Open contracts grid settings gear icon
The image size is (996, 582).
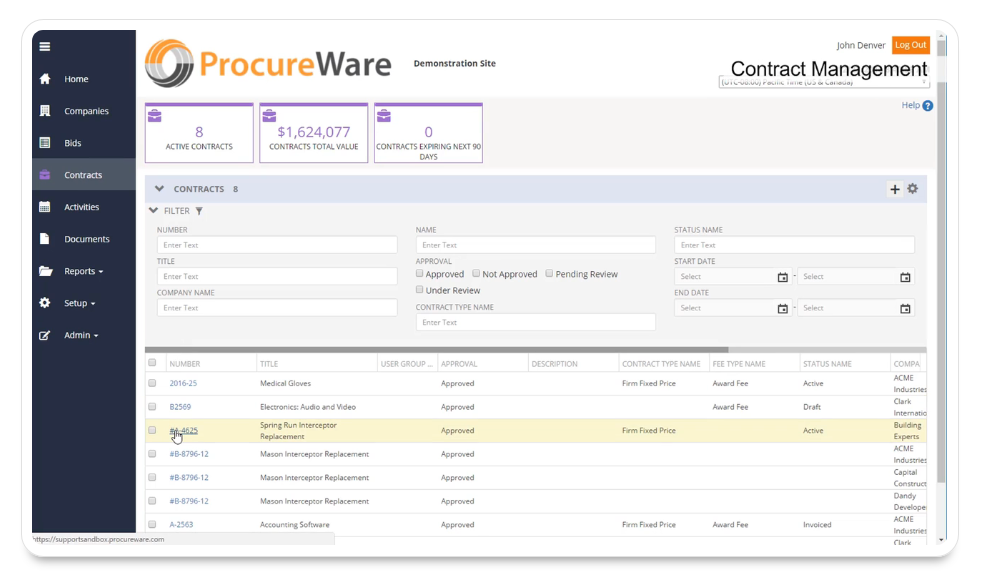[x=912, y=189]
